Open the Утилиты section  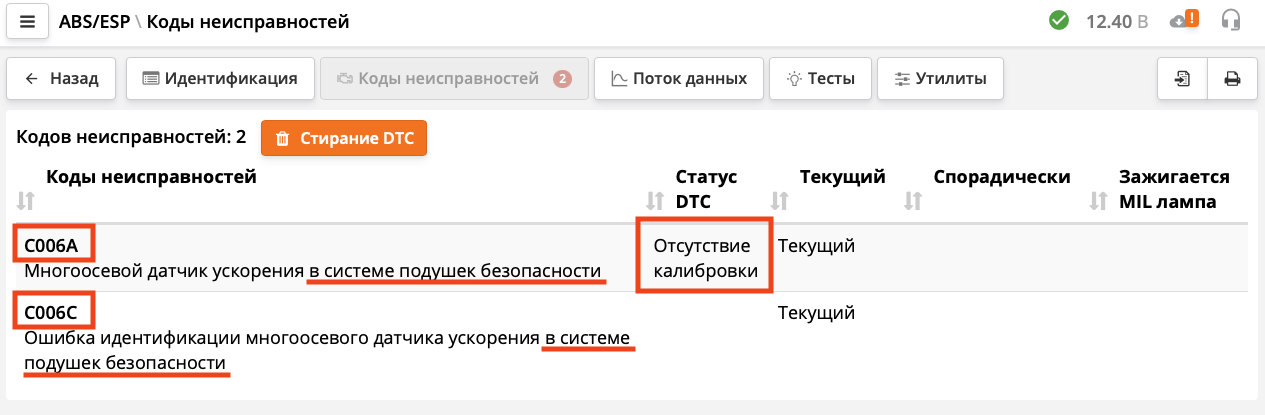click(x=940, y=79)
